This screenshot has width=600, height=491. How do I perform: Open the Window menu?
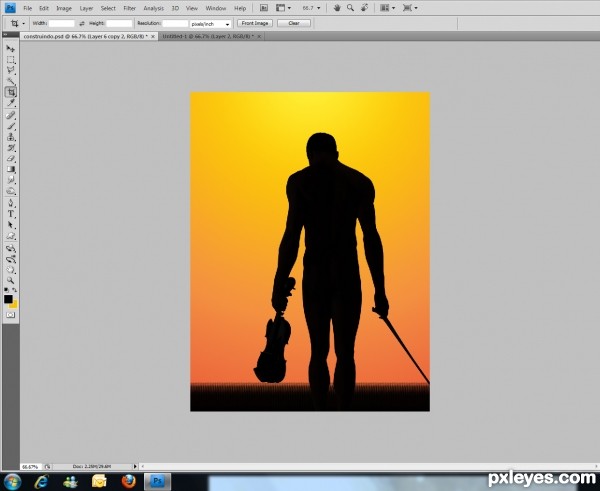216,8
